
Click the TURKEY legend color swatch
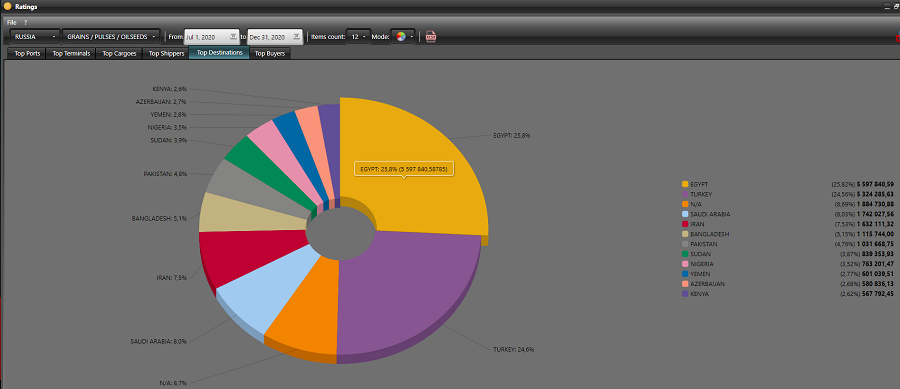tap(685, 194)
